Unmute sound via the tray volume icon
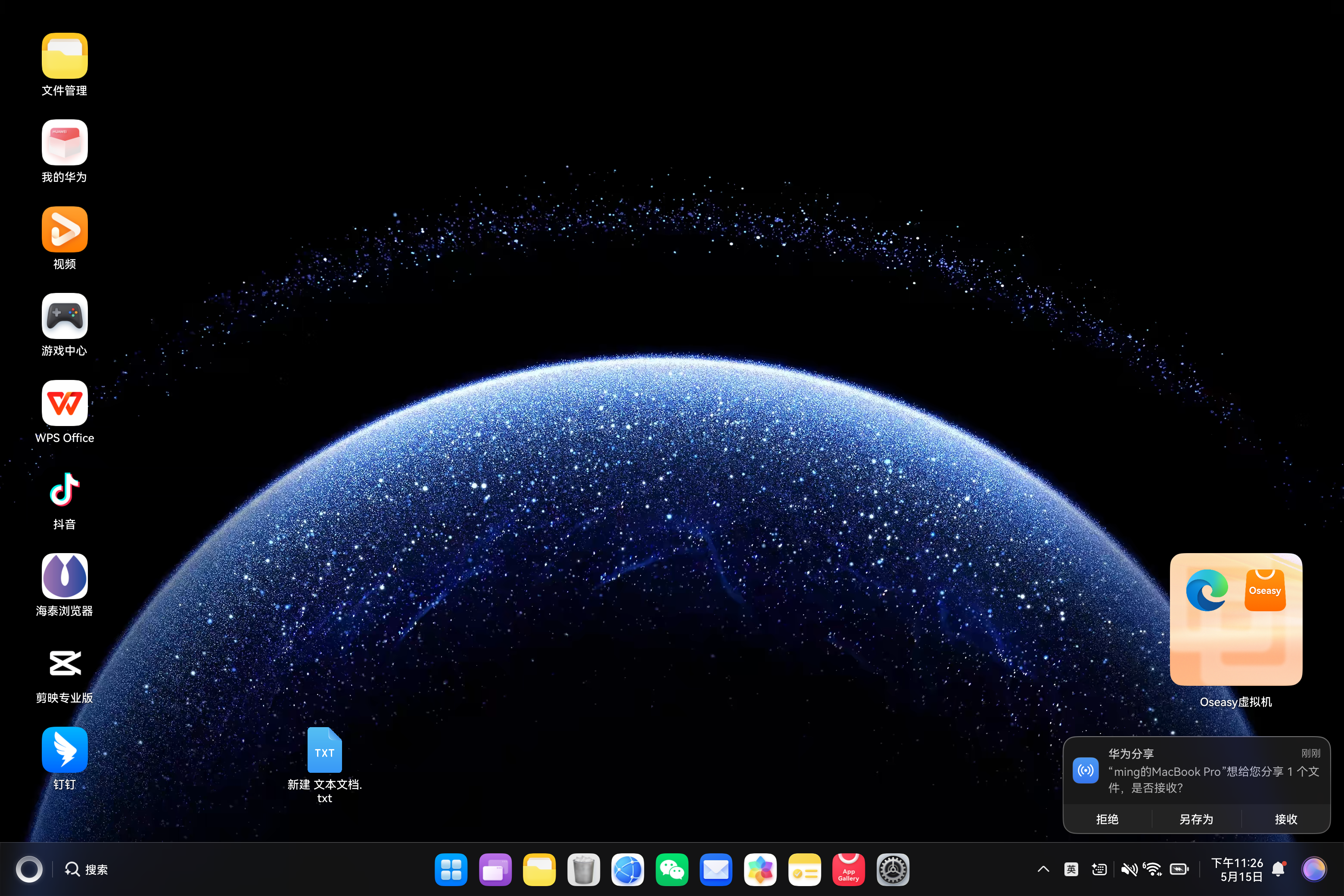The width and height of the screenshot is (1344, 896). (1129, 870)
